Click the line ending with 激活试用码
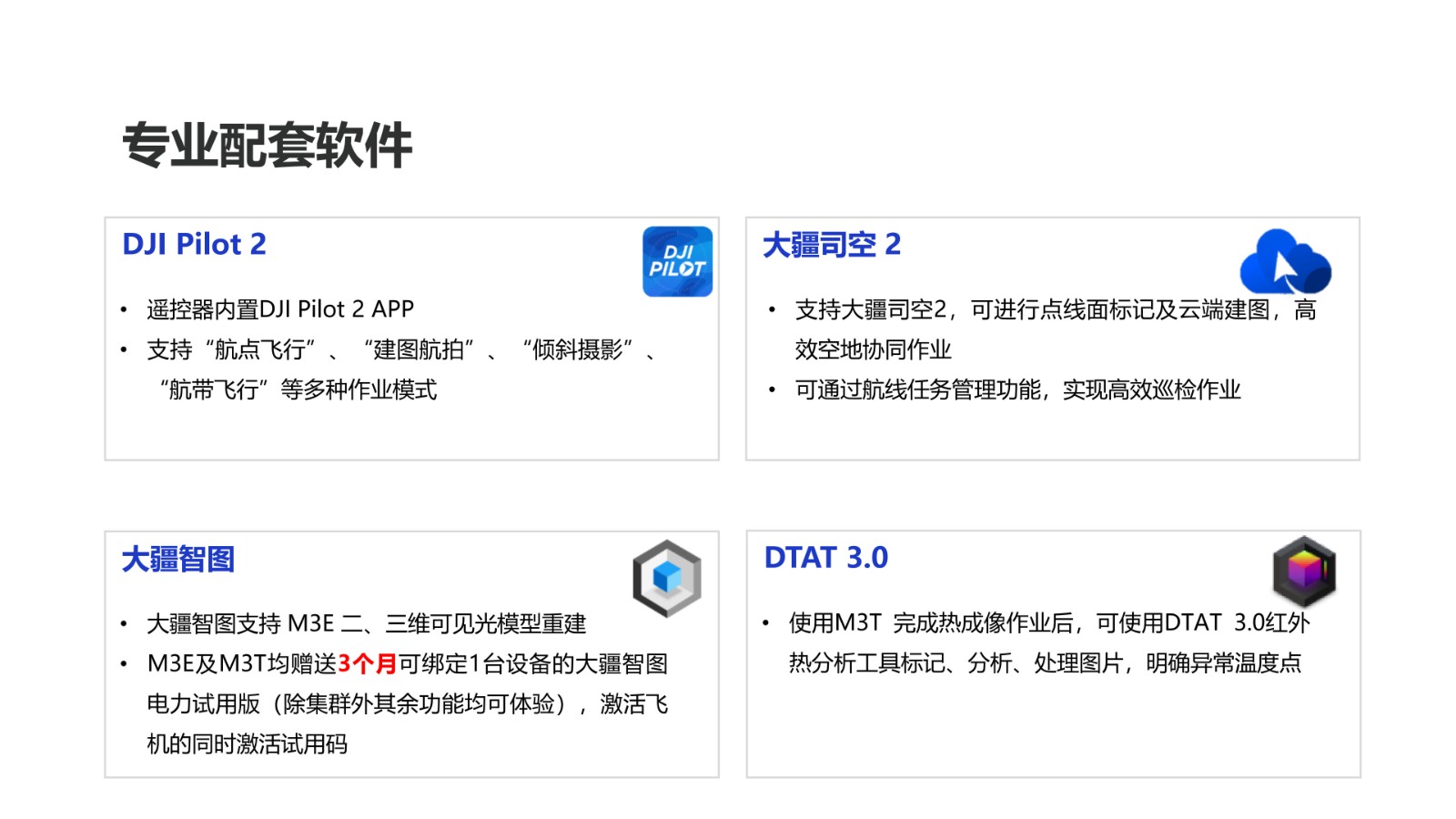Screen dimensions: 1456x819 tap(247, 743)
